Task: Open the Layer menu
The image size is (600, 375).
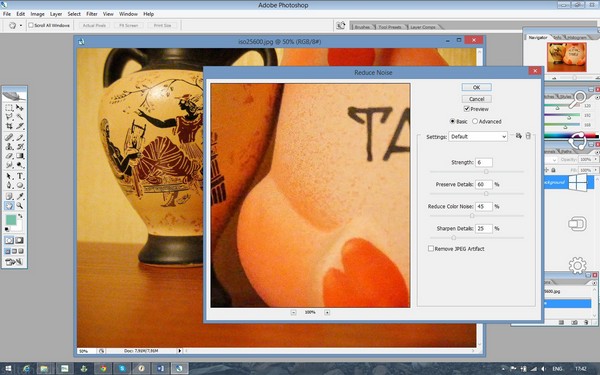Action: [x=56, y=14]
